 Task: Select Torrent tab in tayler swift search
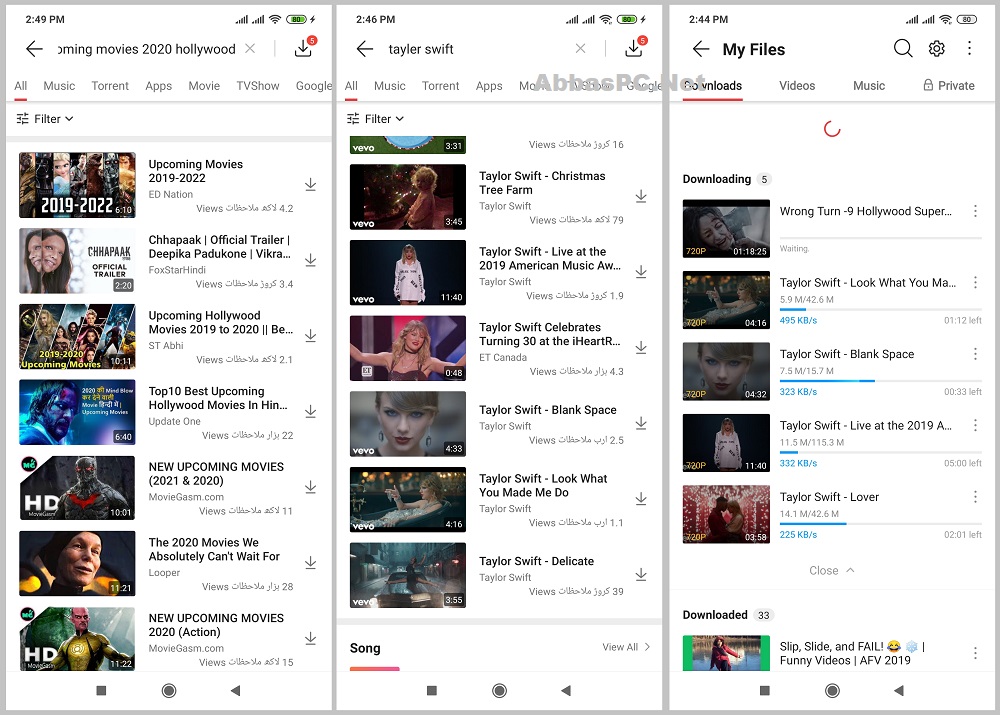440,85
